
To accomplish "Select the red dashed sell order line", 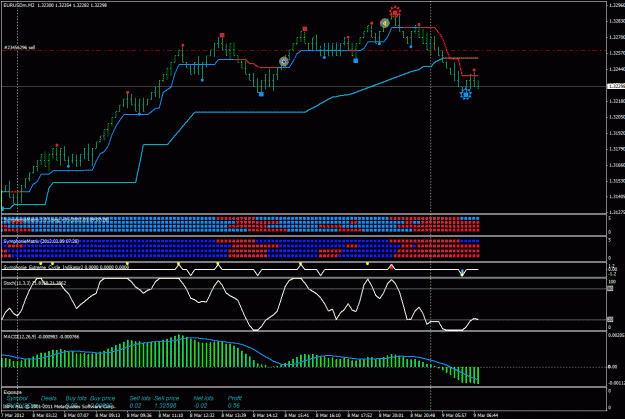I will (303, 51).
